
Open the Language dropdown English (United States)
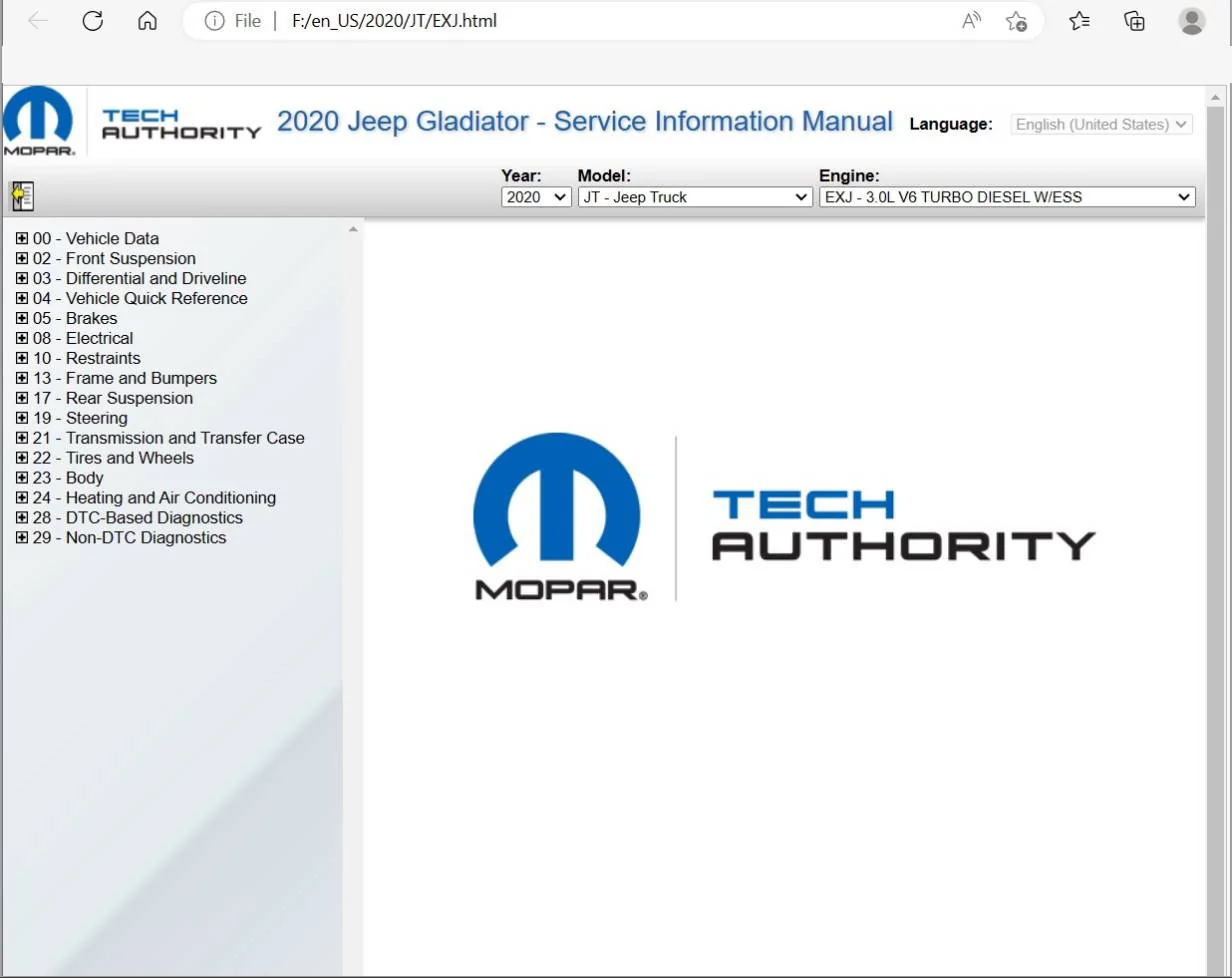(x=1102, y=124)
